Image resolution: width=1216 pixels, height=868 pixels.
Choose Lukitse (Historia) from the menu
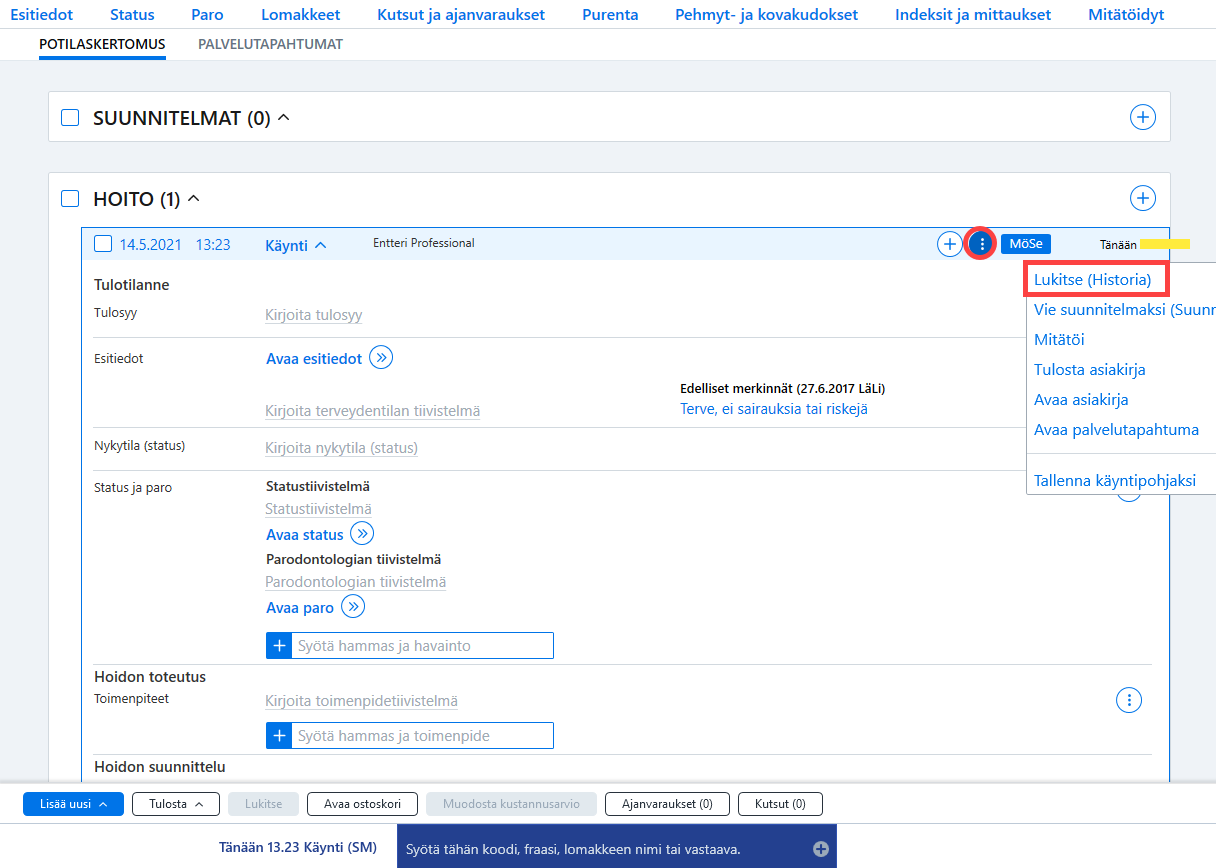(x=1093, y=279)
